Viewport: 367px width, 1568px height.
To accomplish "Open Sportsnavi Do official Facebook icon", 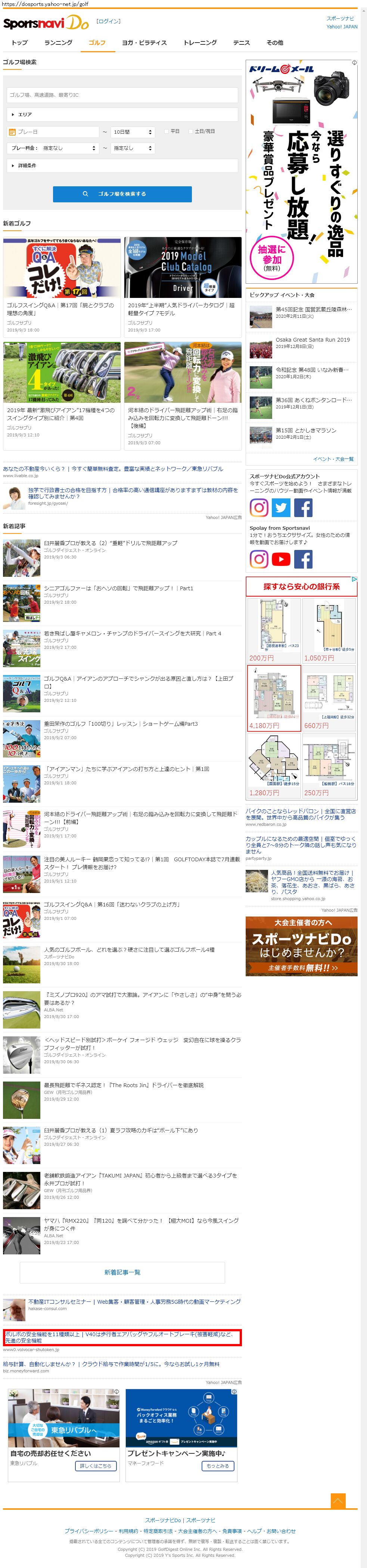I will (x=303, y=508).
